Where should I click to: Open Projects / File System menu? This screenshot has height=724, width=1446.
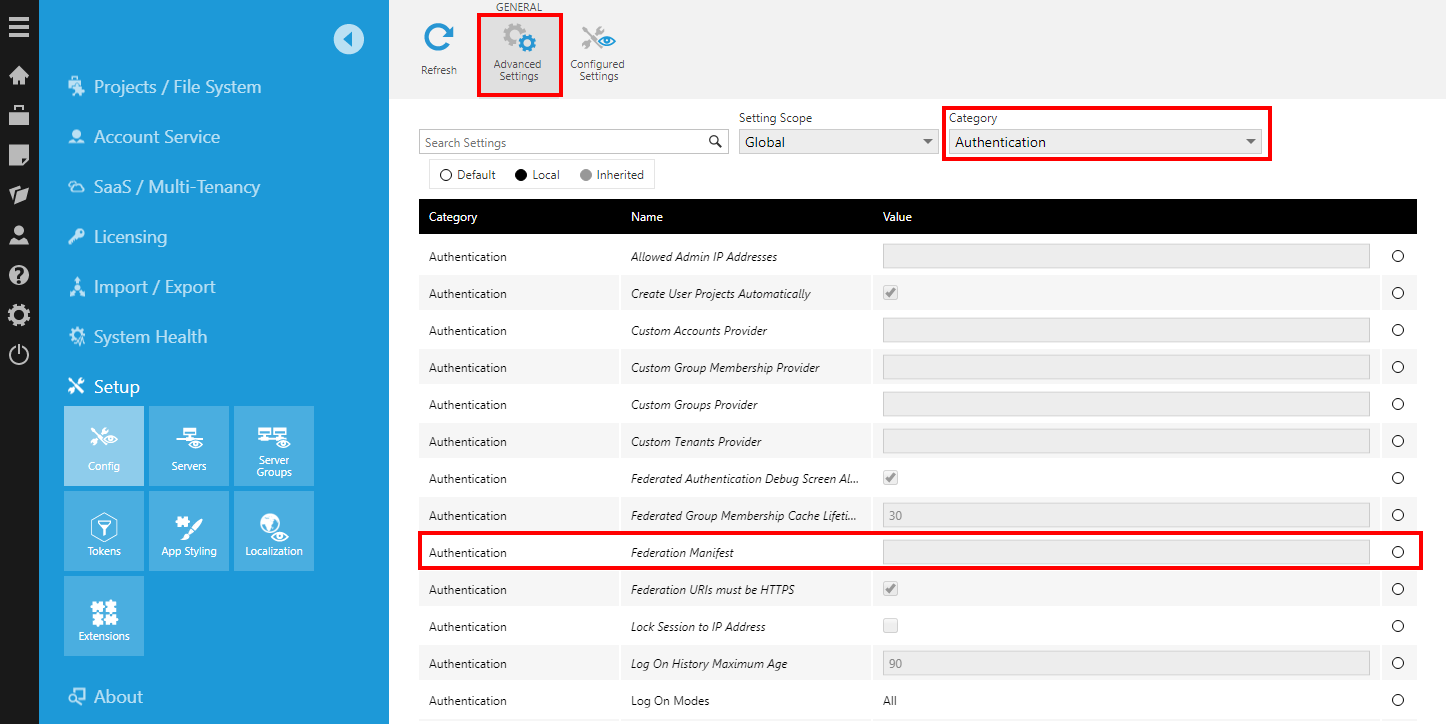(x=177, y=87)
